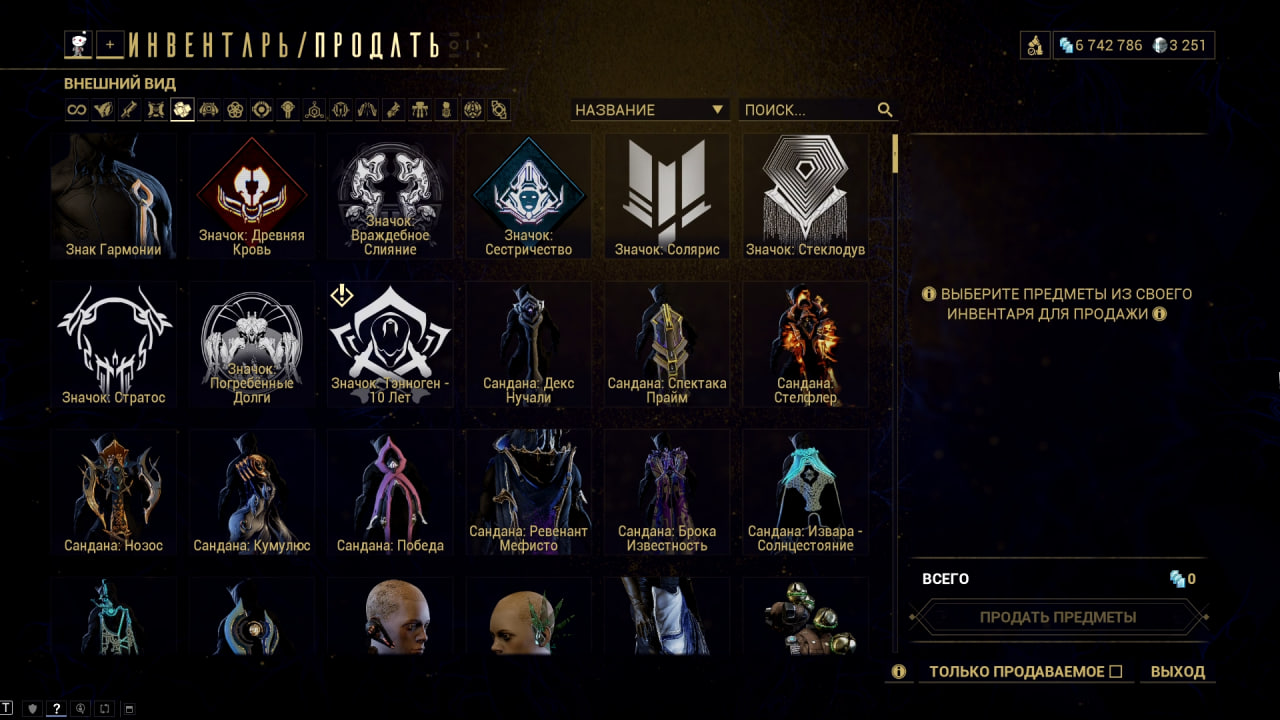Select the last category filter tab
The width and height of the screenshot is (1280, 720).
[x=498, y=110]
